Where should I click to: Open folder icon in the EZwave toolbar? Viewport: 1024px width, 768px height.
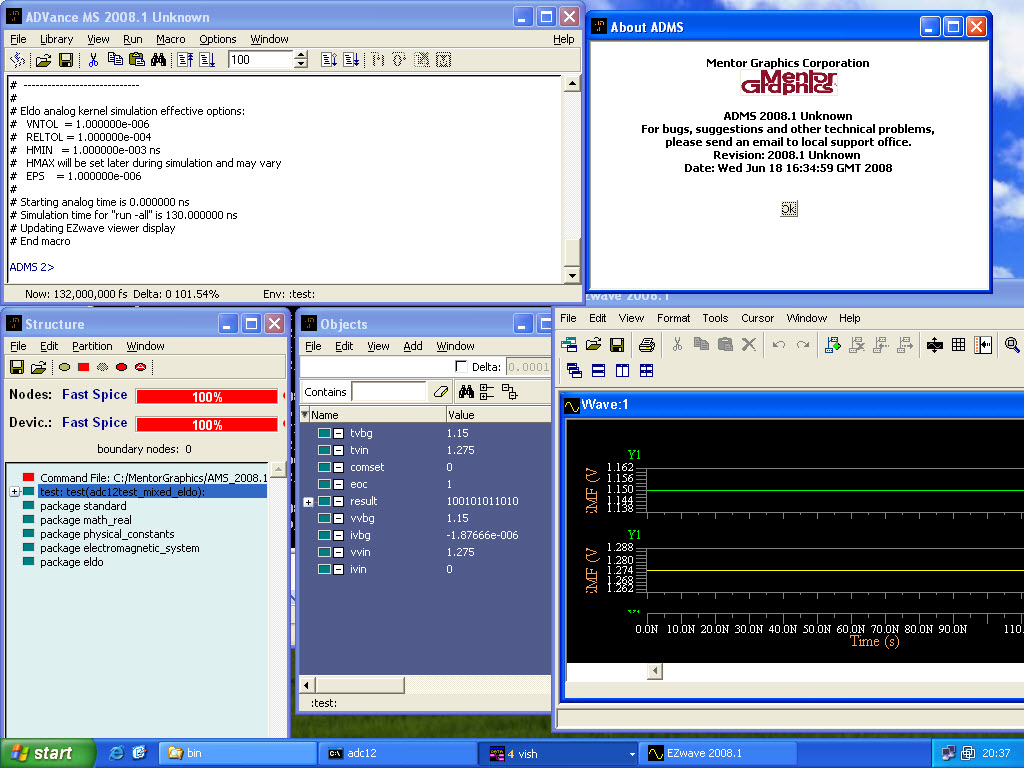[593, 345]
